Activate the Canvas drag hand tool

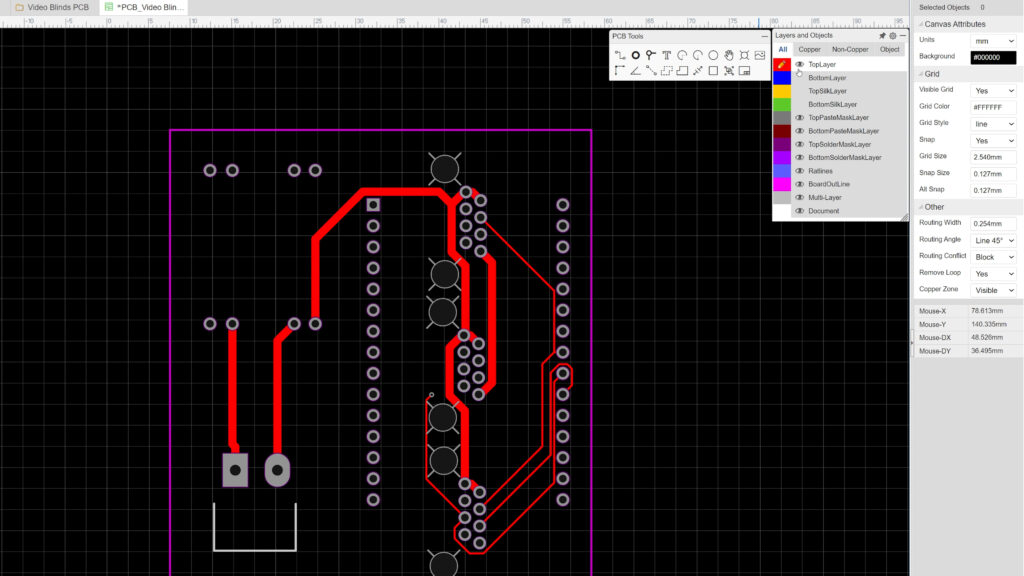(729, 54)
